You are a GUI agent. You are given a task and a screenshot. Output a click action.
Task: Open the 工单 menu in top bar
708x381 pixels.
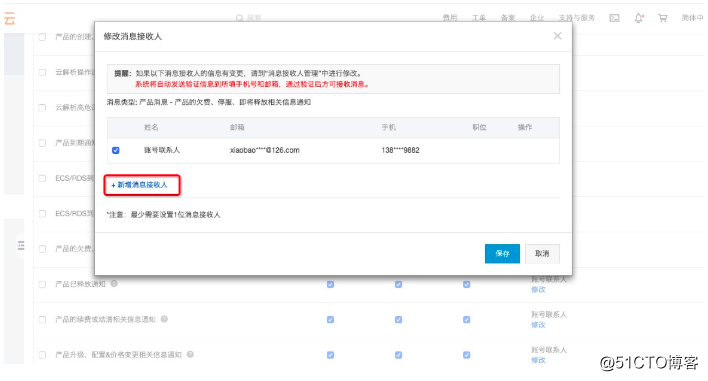pos(479,18)
